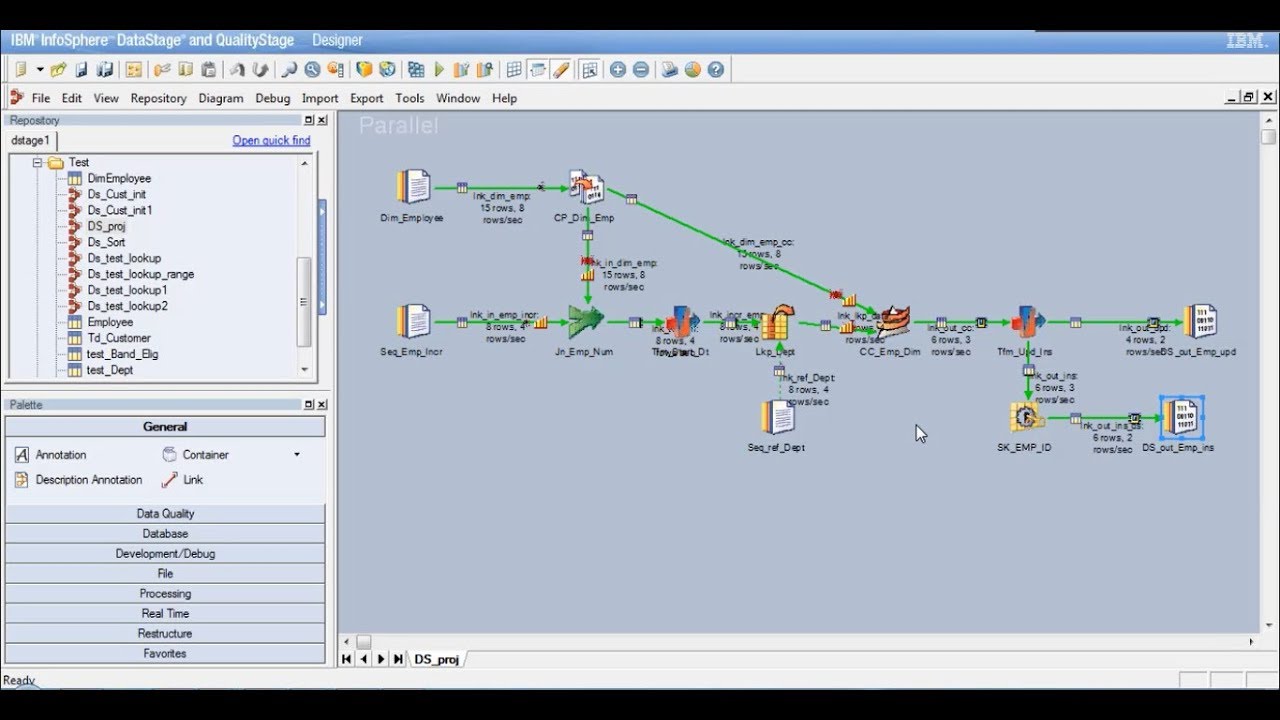Expand the Restructure palette section

click(x=165, y=633)
